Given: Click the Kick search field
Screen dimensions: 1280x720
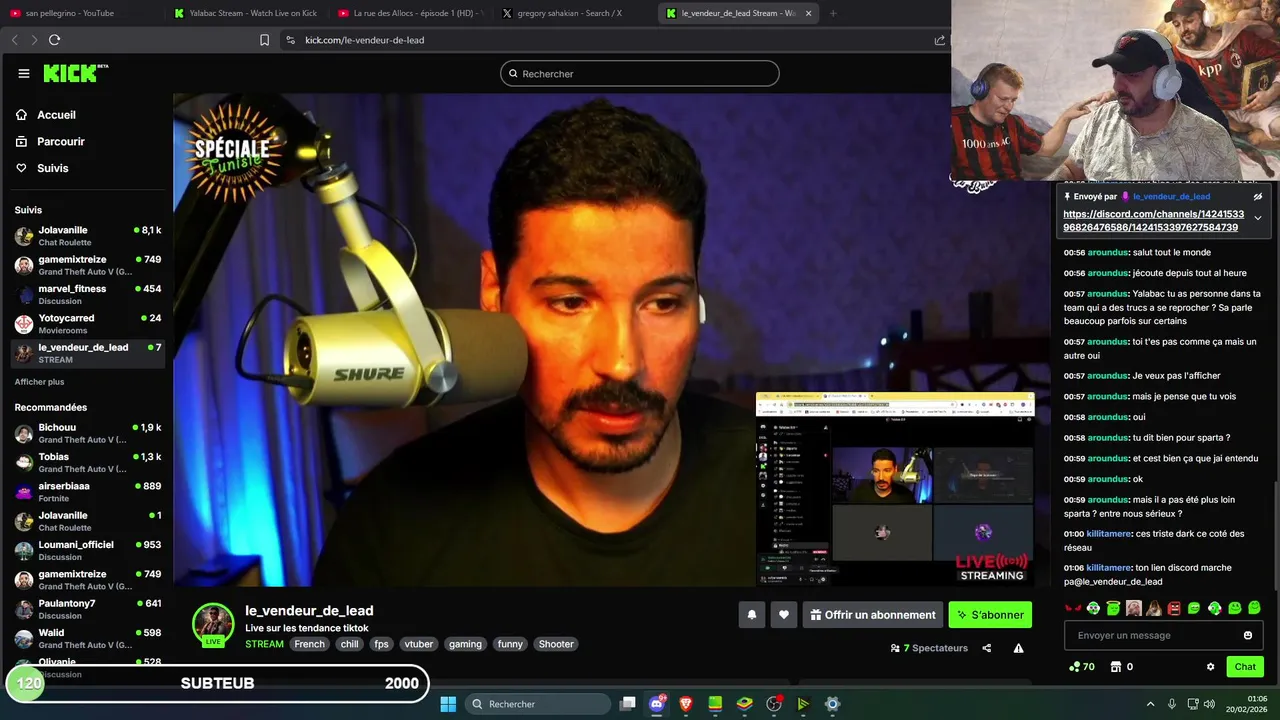Looking at the screenshot, I should (x=640, y=73).
